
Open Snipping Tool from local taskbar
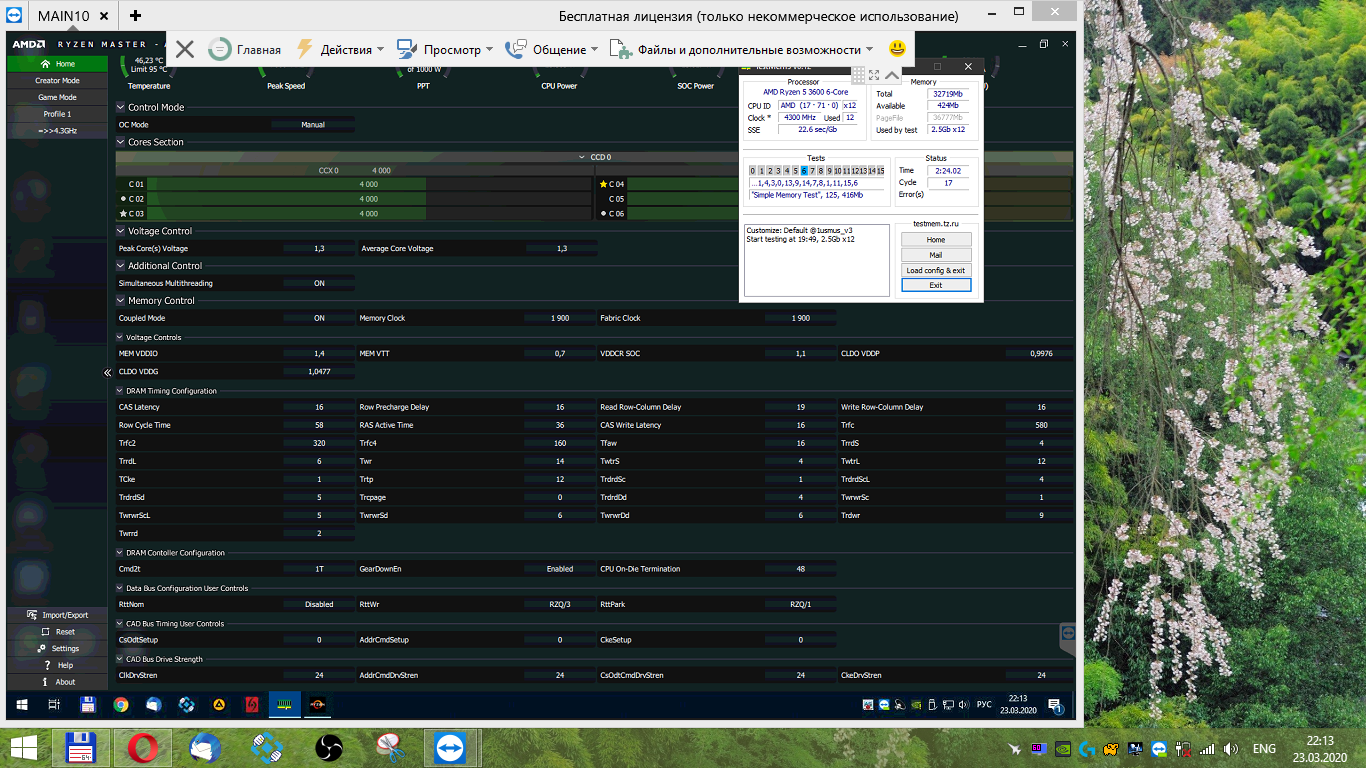[x=389, y=748]
